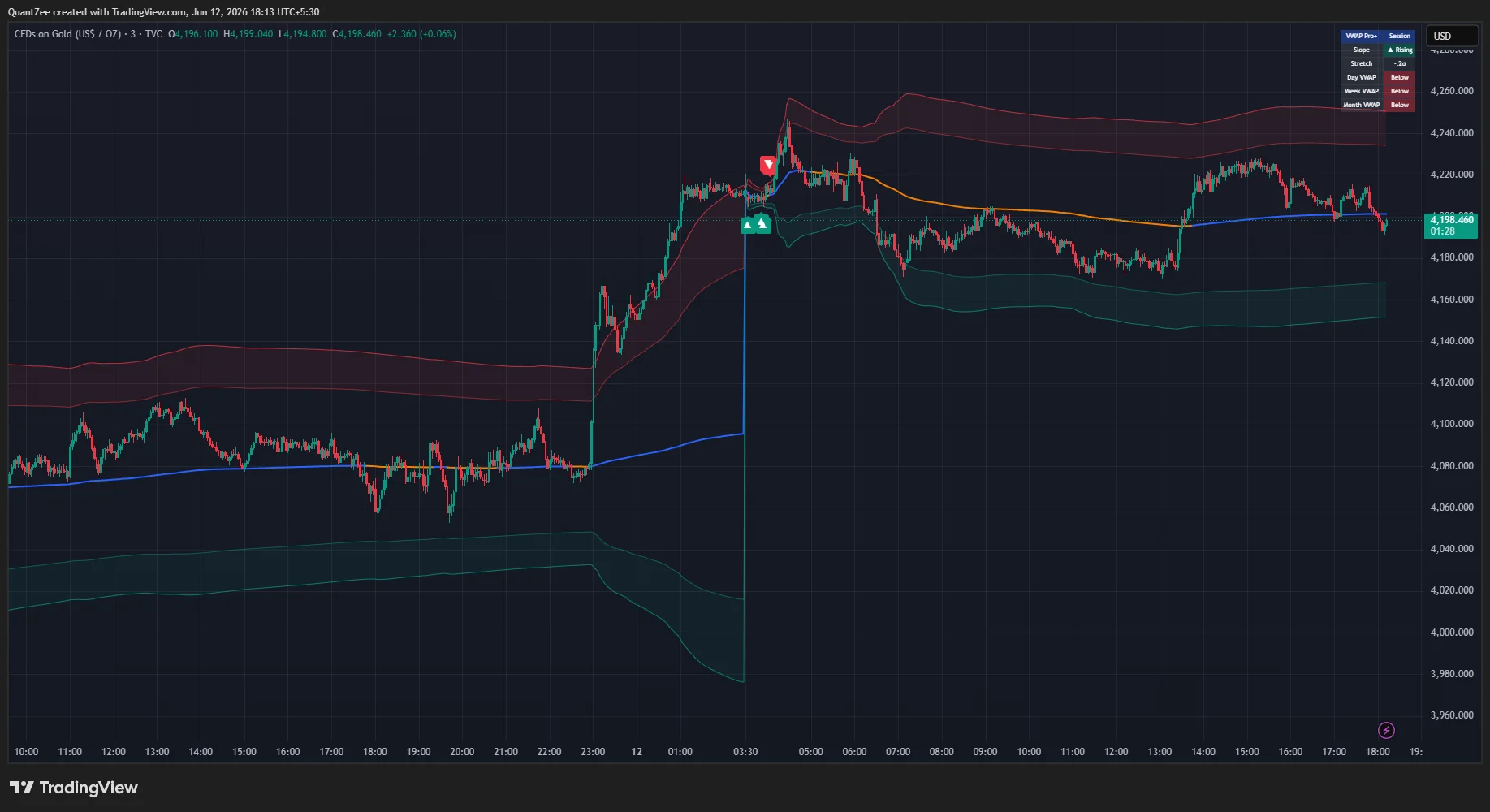
Task: Click the 'Week VWAP' row label
Action: pyautogui.click(x=1362, y=91)
